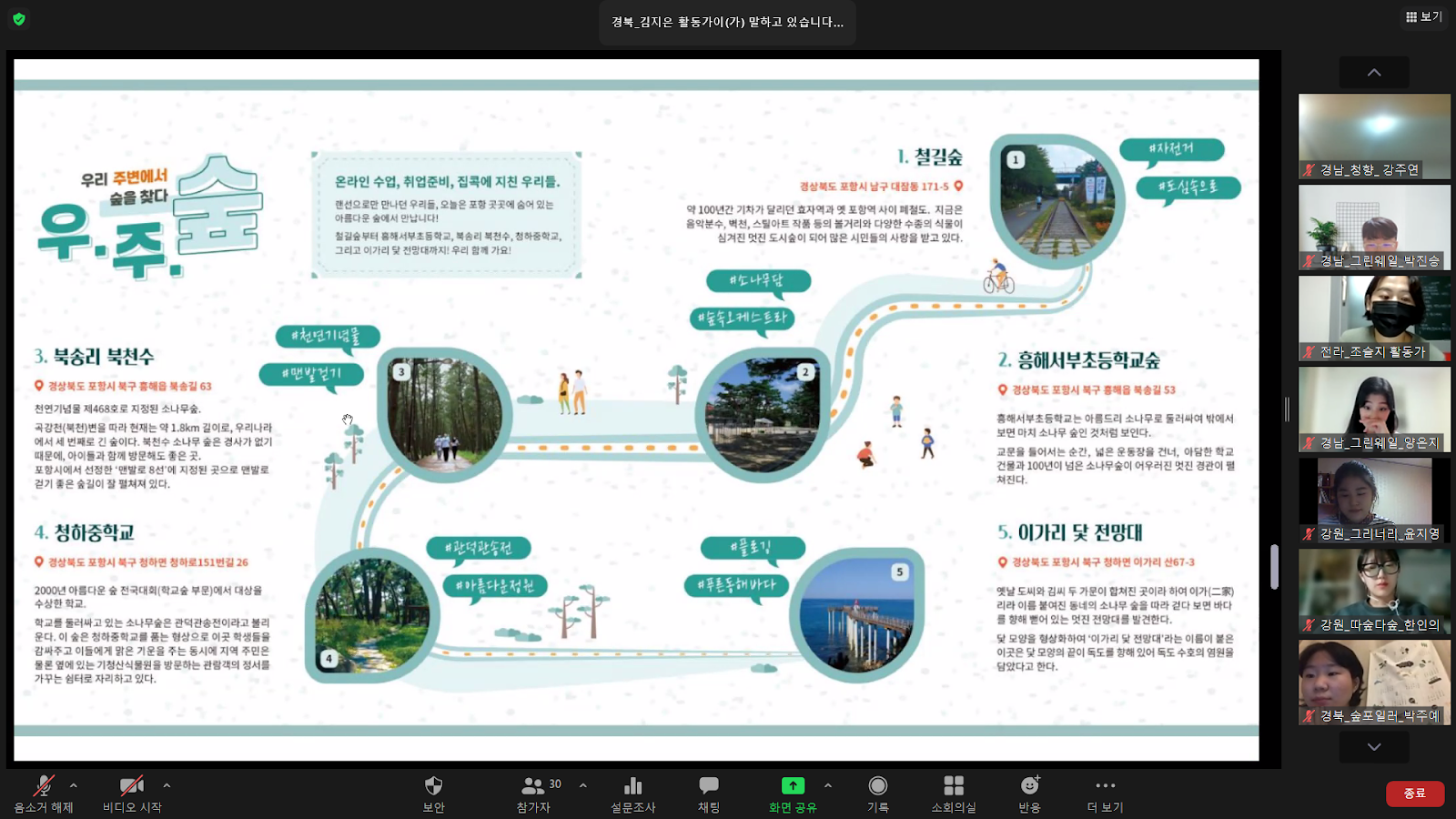Click the divider handle between slide and gallery
1456x819 pixels.
coord(1287,409)
